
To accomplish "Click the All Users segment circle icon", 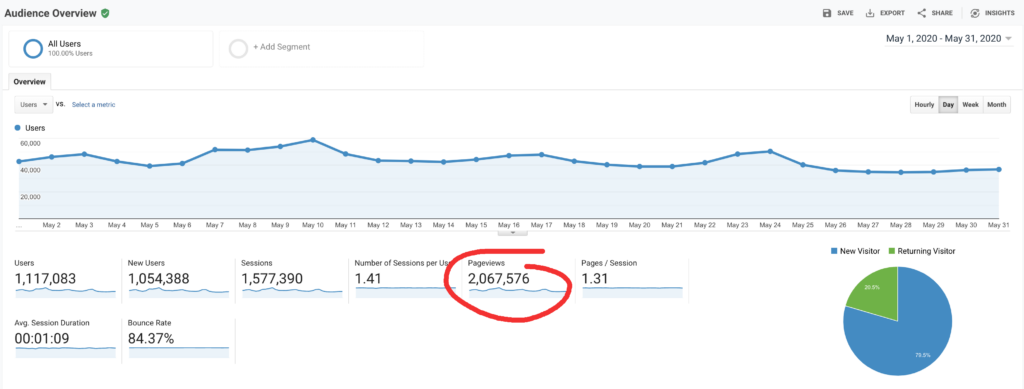I will [33, 48].
